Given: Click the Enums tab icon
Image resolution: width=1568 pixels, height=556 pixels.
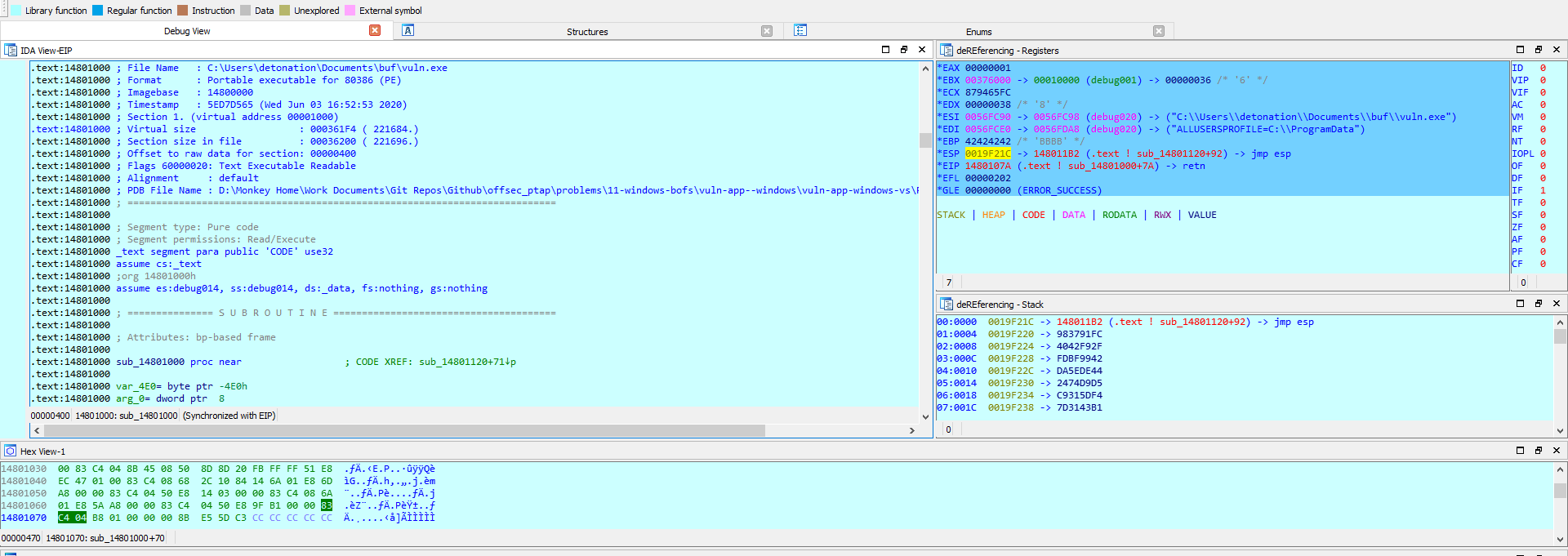Looking at the screenshot, I should pos(800,30).
